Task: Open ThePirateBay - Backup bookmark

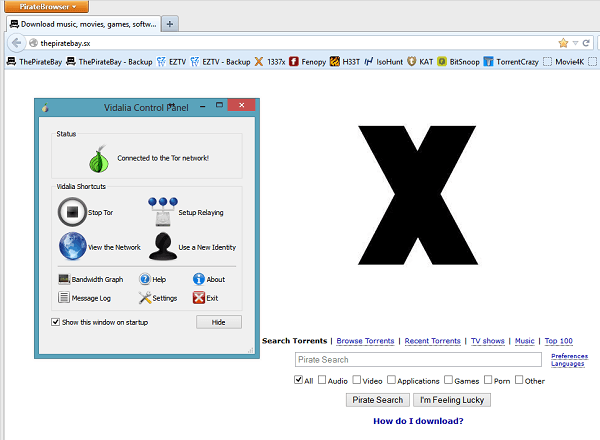Action: (109, 62)
